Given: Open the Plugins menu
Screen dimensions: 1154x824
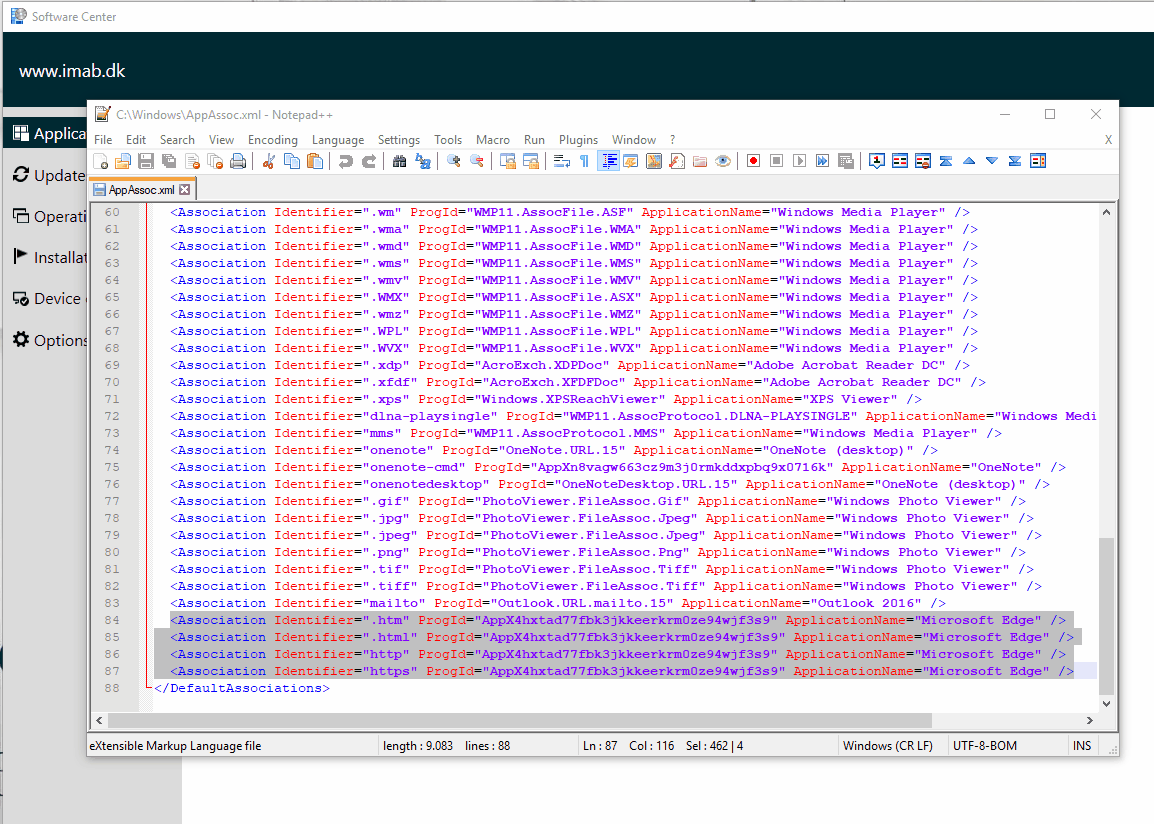Looking at the screenshot, I should click(578, 140).
